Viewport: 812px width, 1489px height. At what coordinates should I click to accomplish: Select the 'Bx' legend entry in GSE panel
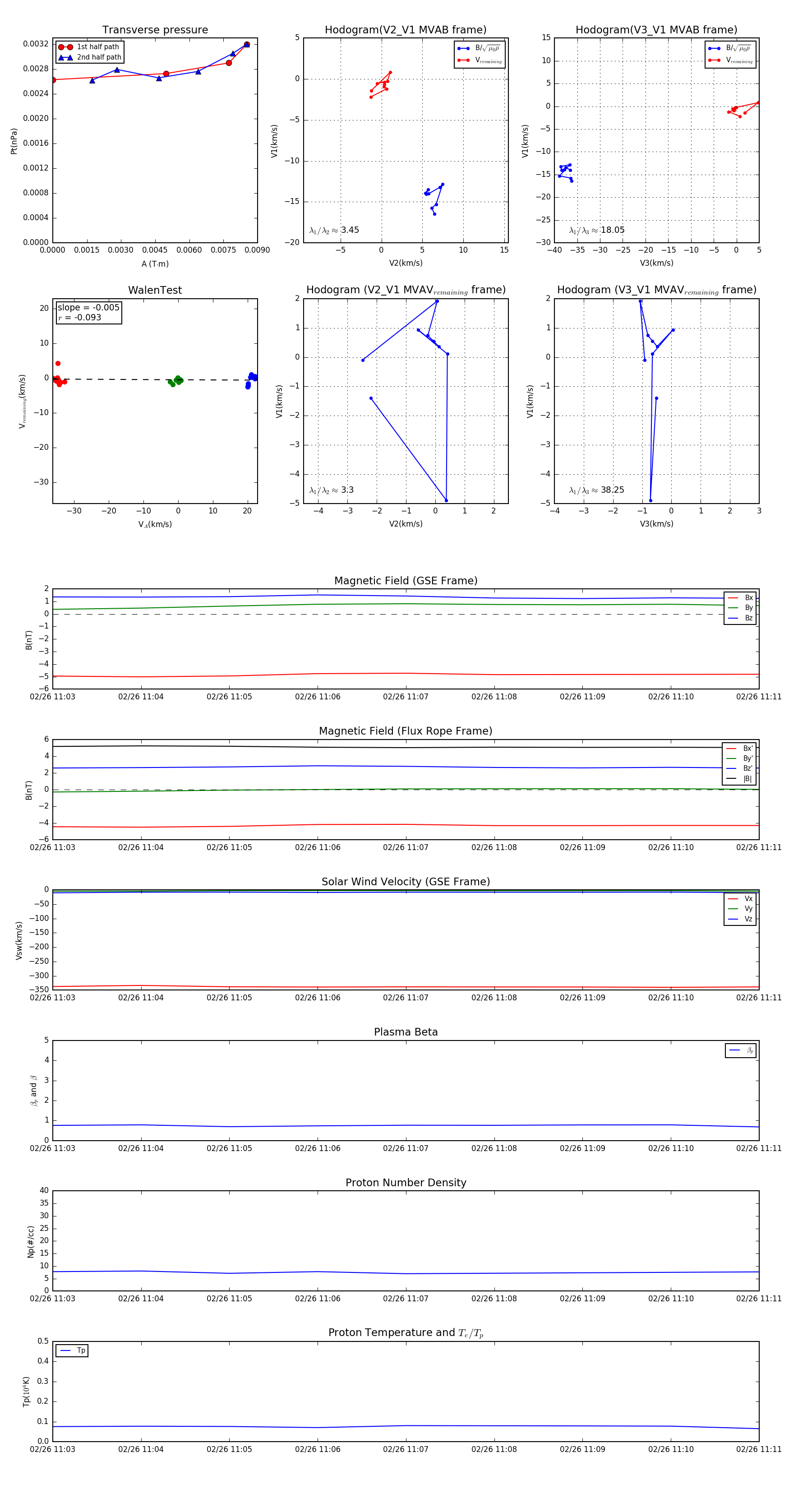tap(740, 598)
